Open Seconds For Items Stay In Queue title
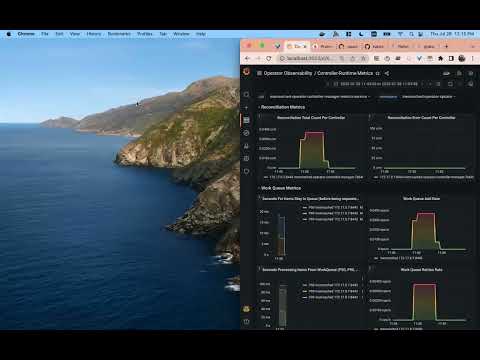This screenshot has width=480, height=360. (310, 199)
